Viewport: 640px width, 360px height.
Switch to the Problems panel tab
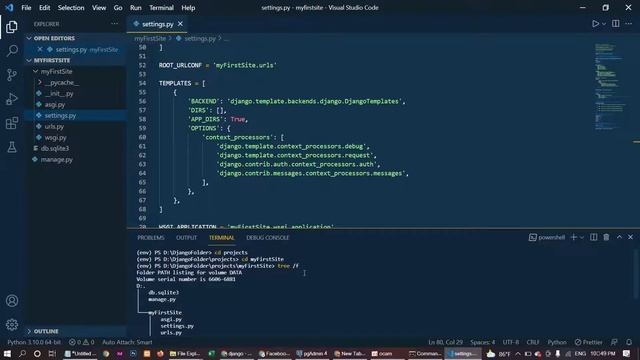[151, 238]
